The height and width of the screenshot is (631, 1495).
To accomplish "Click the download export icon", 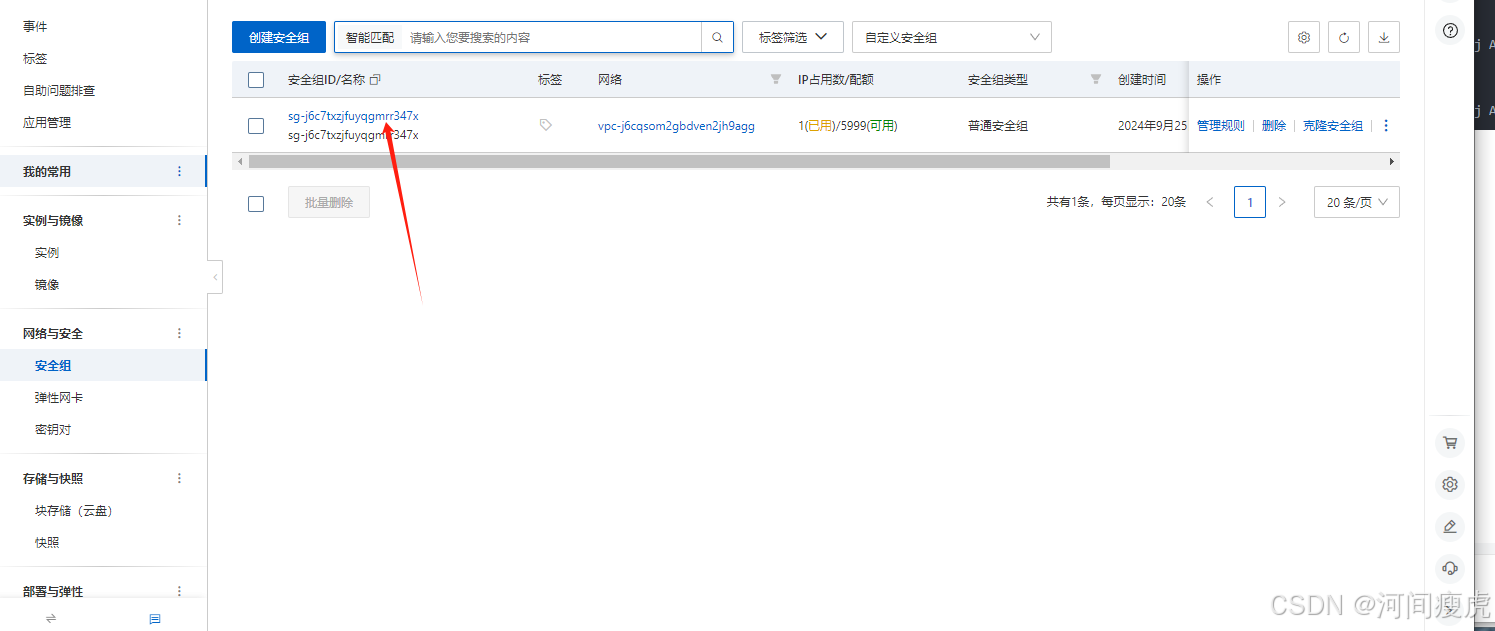I will click(x=1384, y=38).
